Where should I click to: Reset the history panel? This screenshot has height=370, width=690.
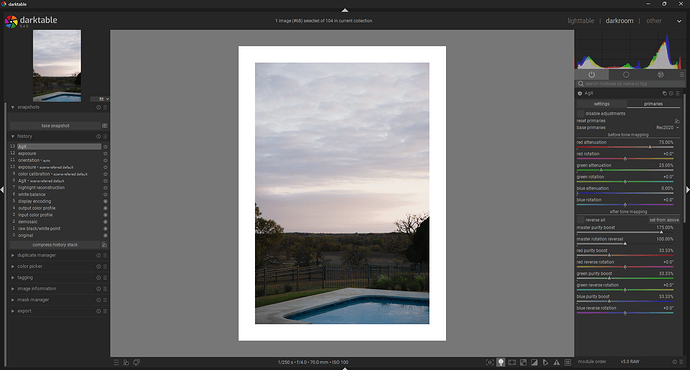[x=99, y=136]
